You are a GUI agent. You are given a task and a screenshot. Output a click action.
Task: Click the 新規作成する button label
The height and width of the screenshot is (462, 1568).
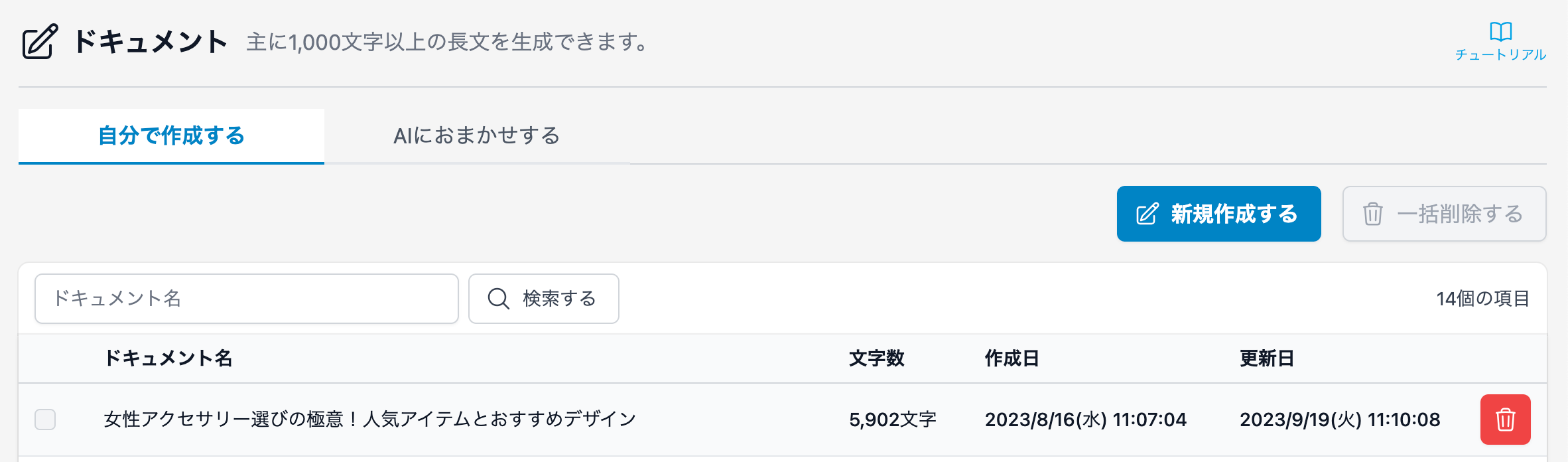[1234, 214]
